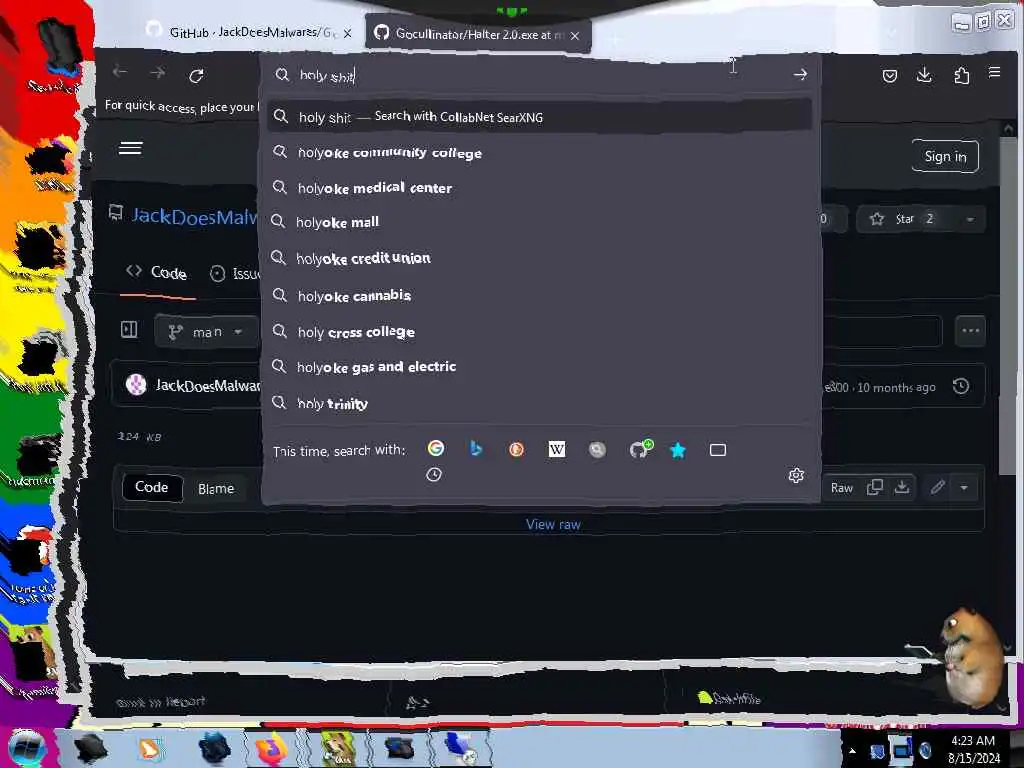This screenshot has height=768, width=1024.
Task: Expand the file tree side panel icon
Action: click(129, 330)
